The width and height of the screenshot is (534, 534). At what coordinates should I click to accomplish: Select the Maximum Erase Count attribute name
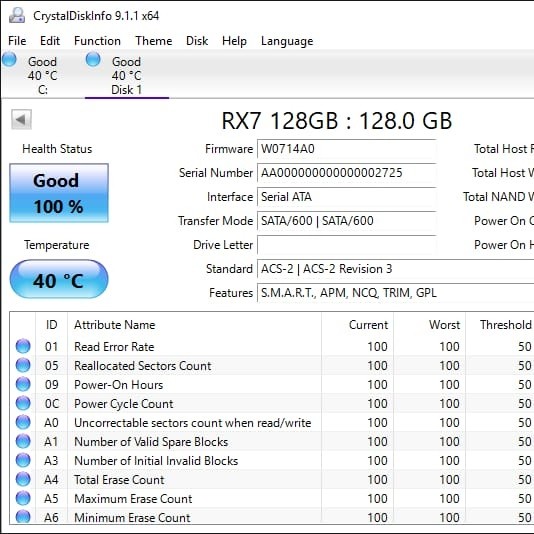[133, 499]
